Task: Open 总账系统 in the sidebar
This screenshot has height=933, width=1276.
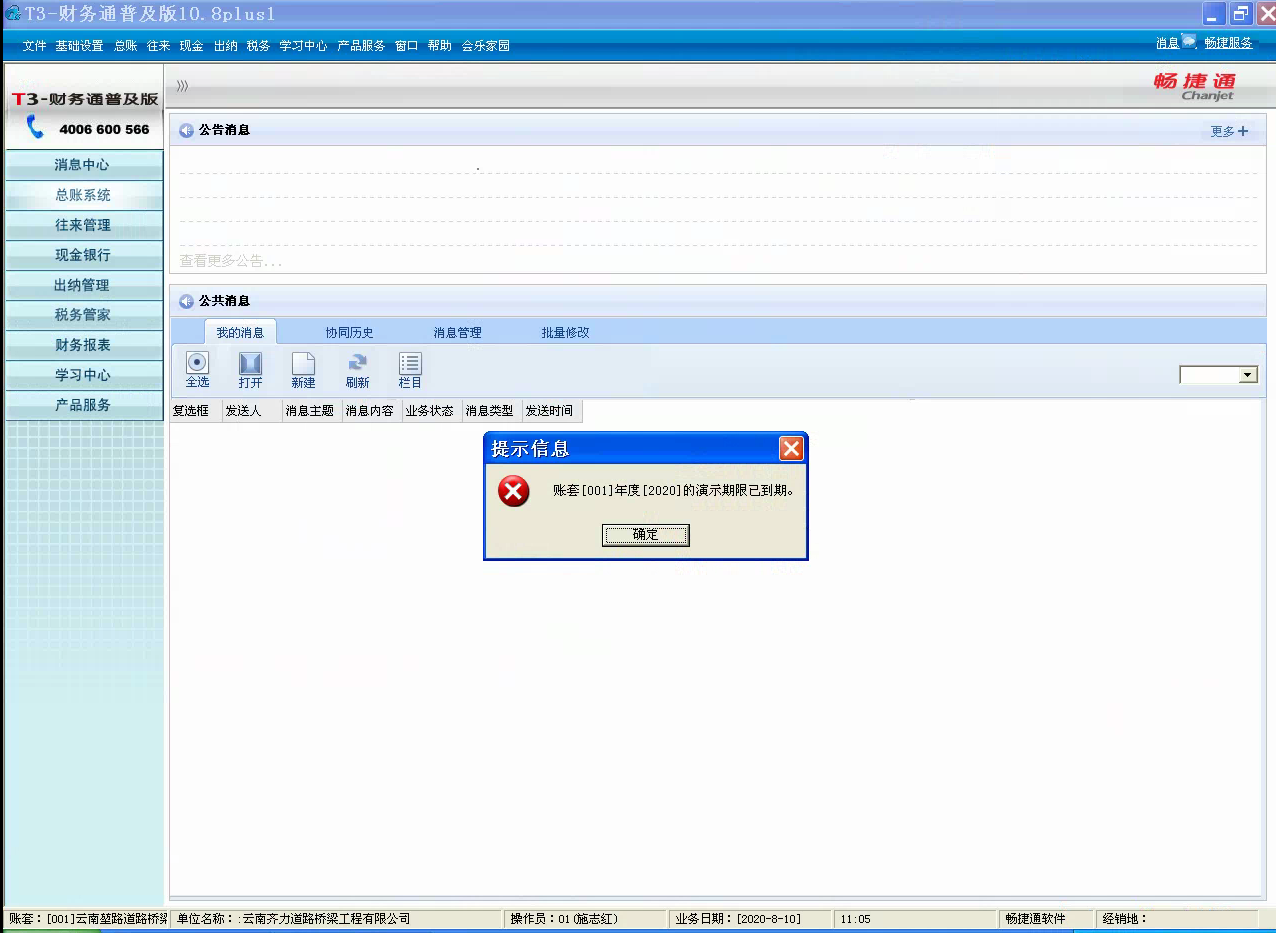Action: click(83, 195)
